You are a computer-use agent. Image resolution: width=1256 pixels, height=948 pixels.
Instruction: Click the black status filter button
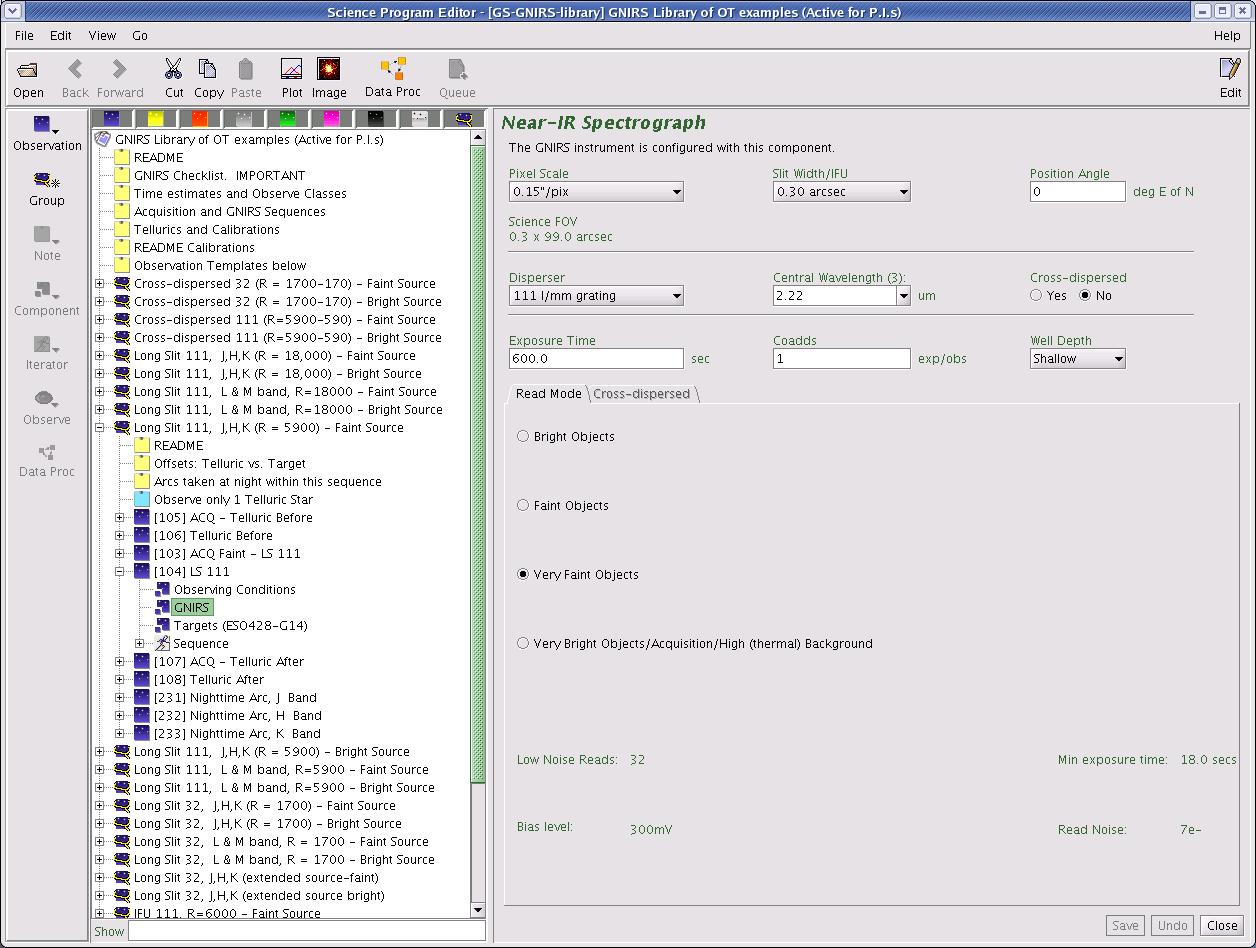pos(375,119)
